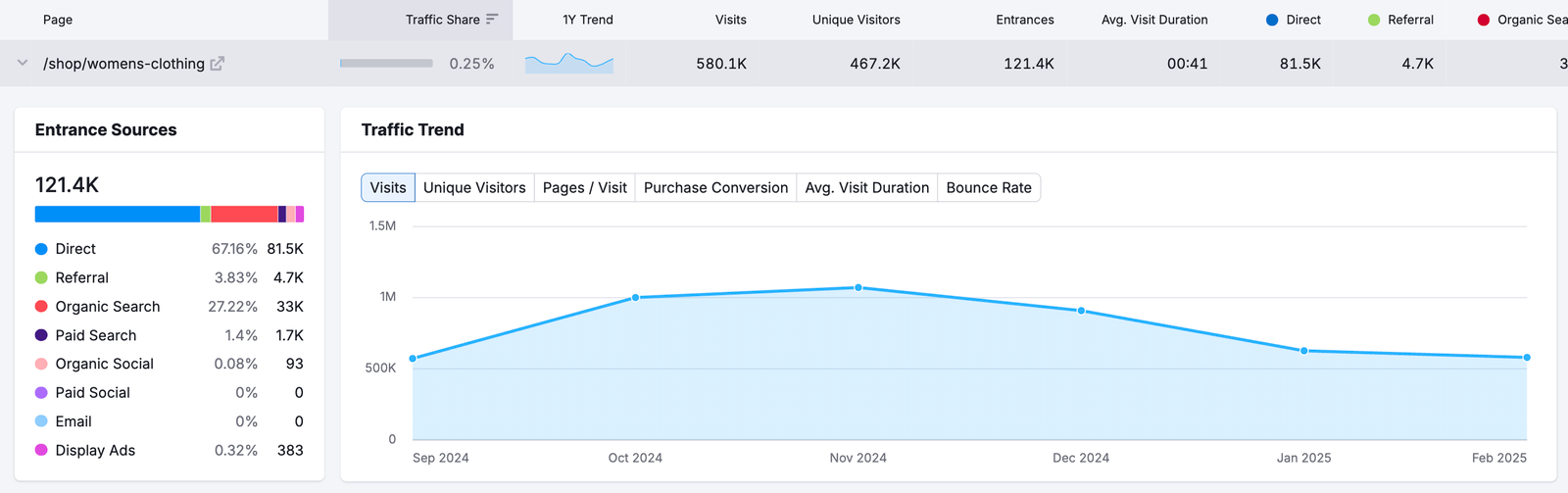
Task: Click the Oct 2024 data point on chart
Action: pyautogui.click(x=636, y=298)
